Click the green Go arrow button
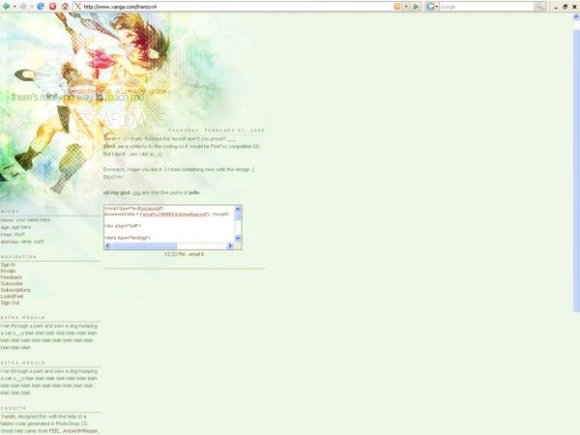 coord(416,6)
